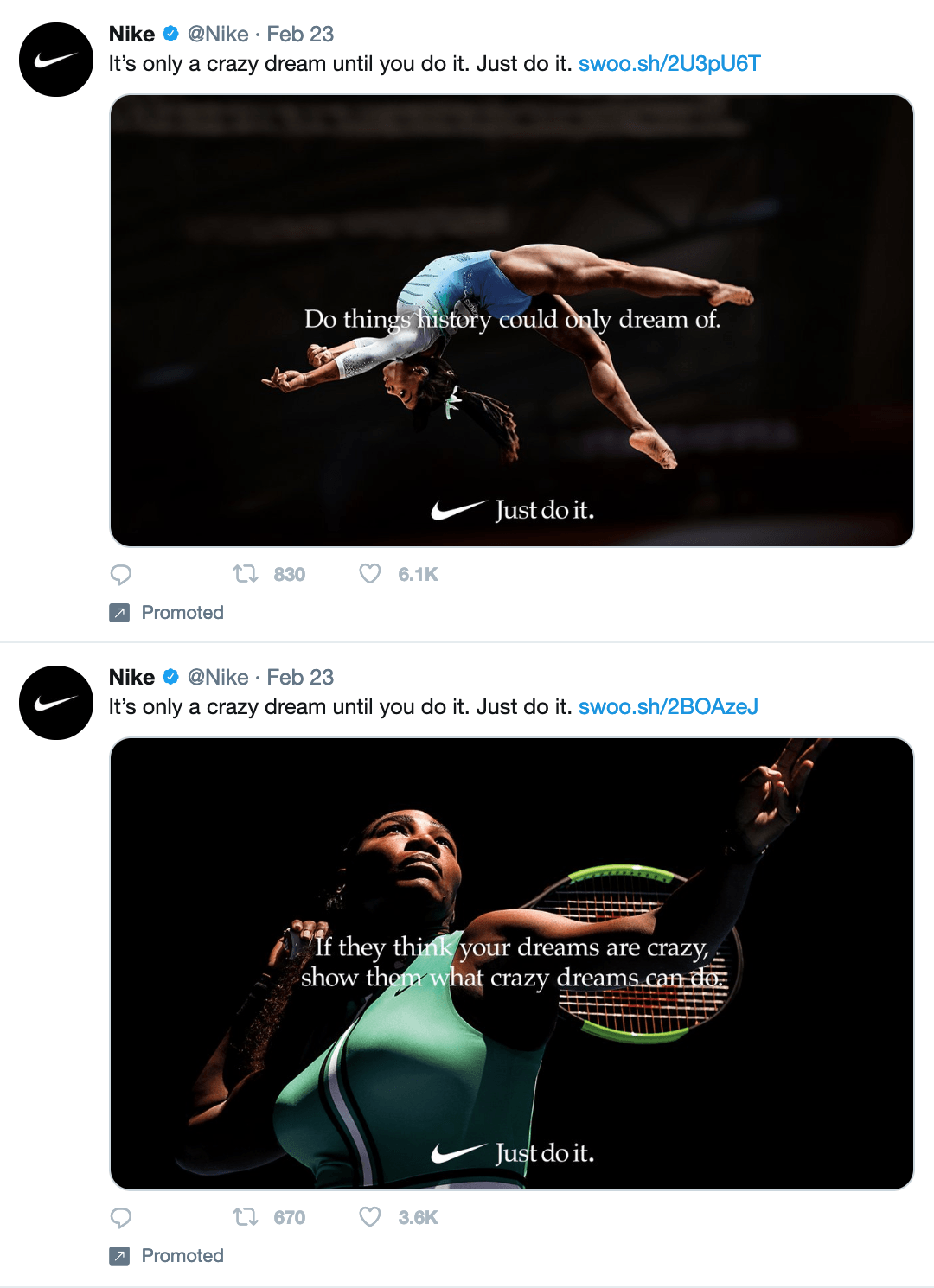Reply to the tennis player tweet
The image size is (934, 1288).
coord(121,1217)
